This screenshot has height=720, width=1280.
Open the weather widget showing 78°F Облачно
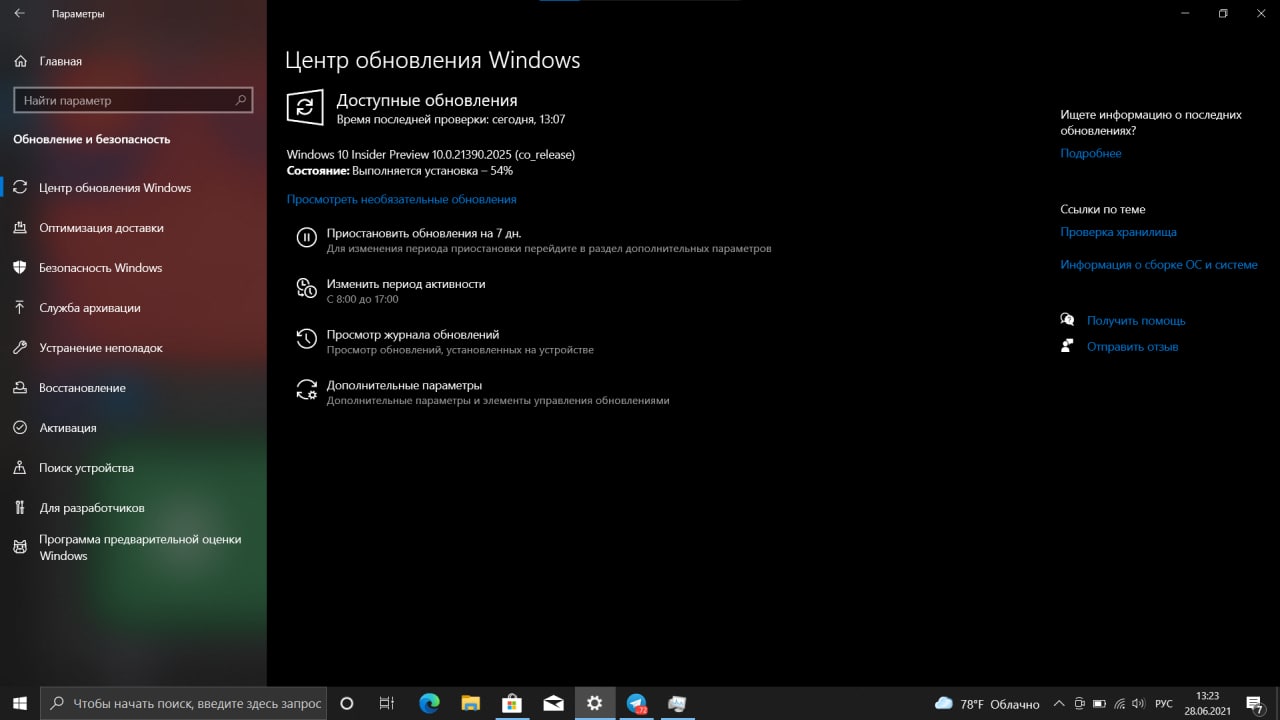pos(987,704)
